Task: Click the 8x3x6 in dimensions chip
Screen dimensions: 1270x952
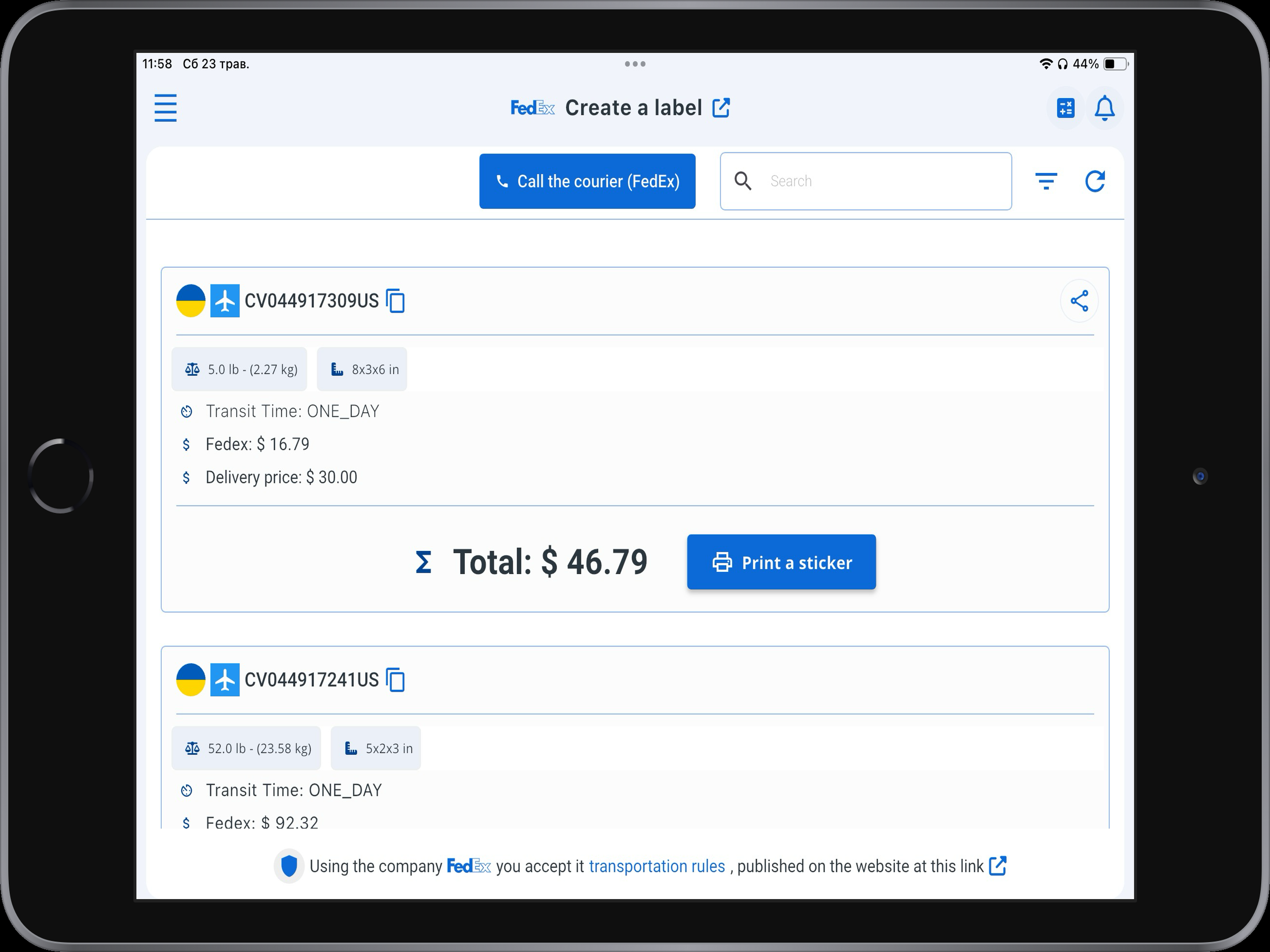Action: click(x=362, y=369)
